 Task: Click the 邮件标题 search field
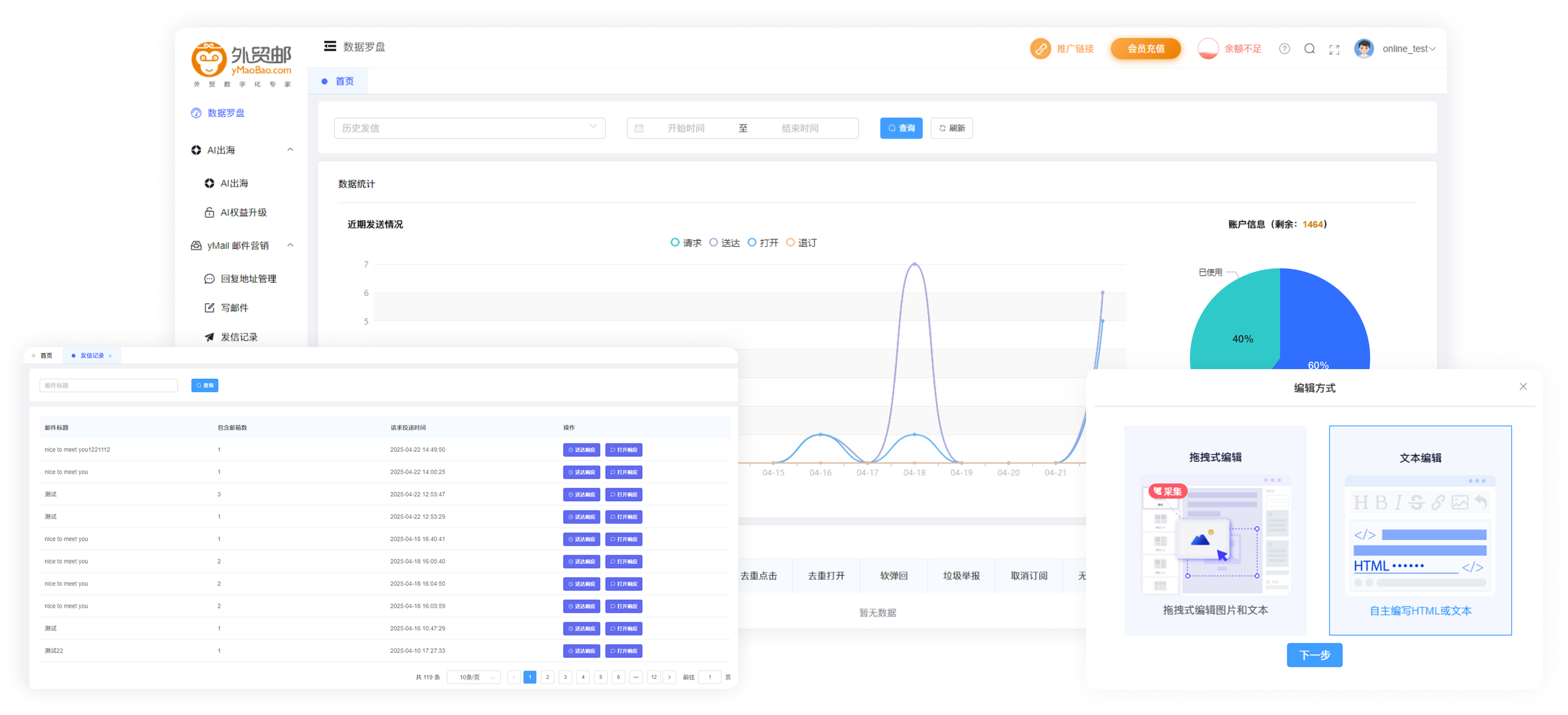(109, 385)
